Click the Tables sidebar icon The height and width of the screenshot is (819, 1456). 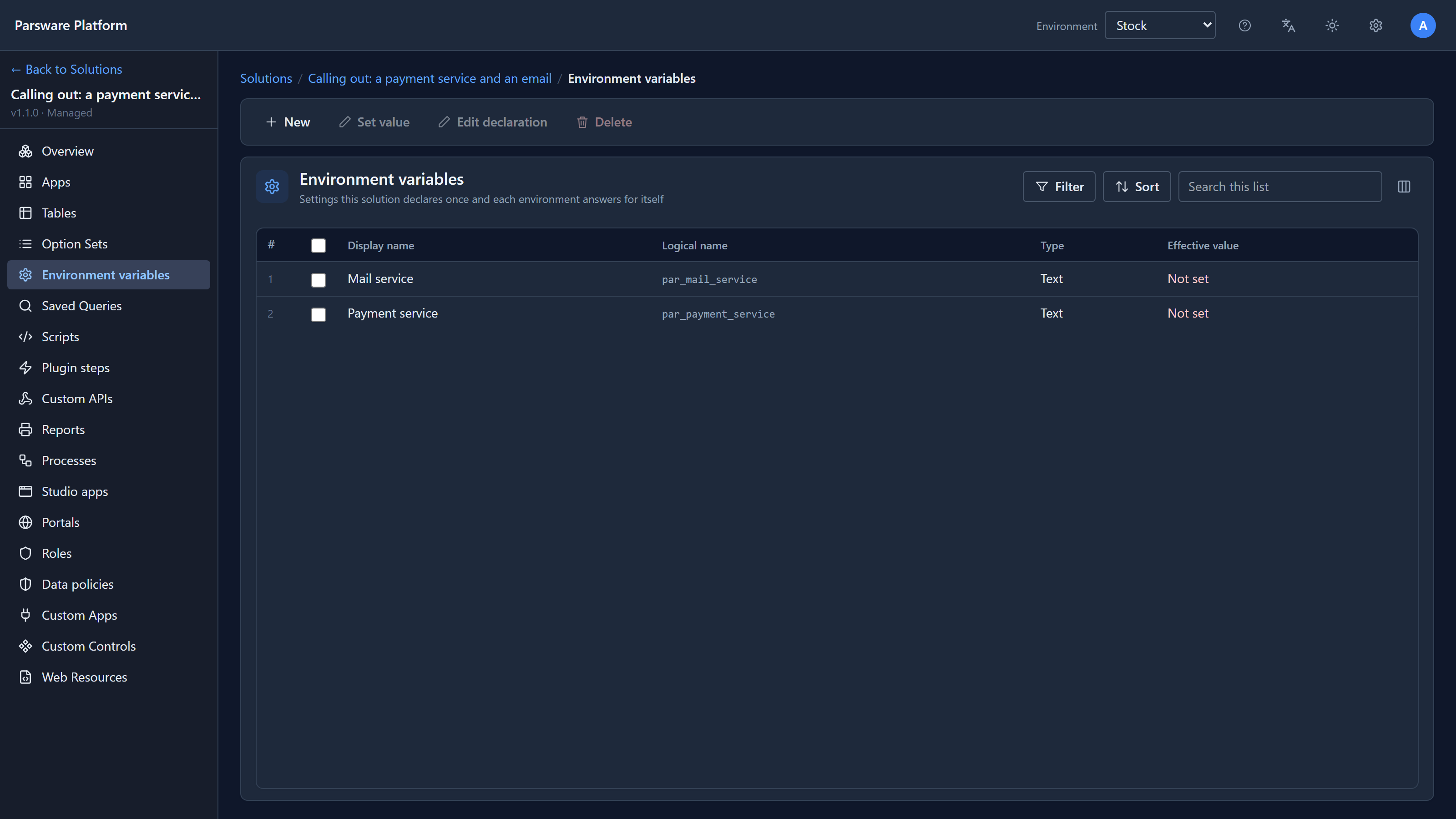click(25, 213)
